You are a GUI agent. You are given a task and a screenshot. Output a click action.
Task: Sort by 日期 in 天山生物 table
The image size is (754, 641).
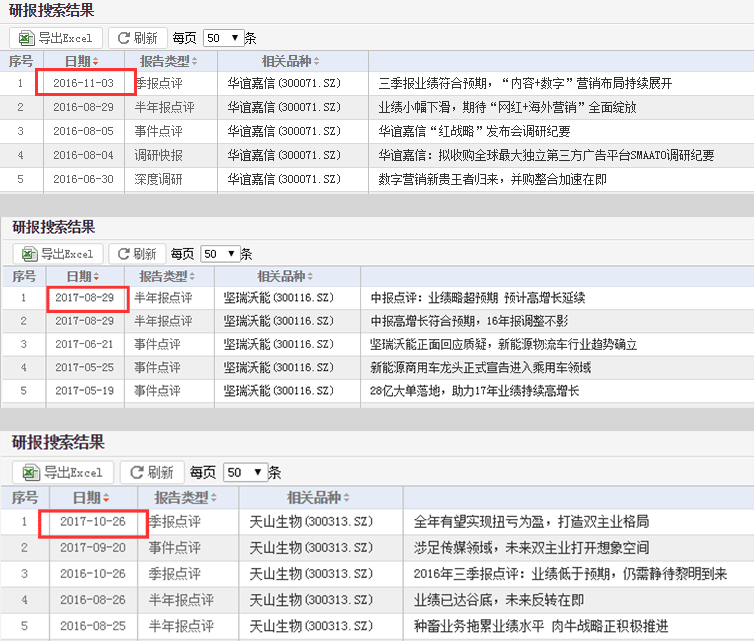pyautogui.click(x=91, y=498)
